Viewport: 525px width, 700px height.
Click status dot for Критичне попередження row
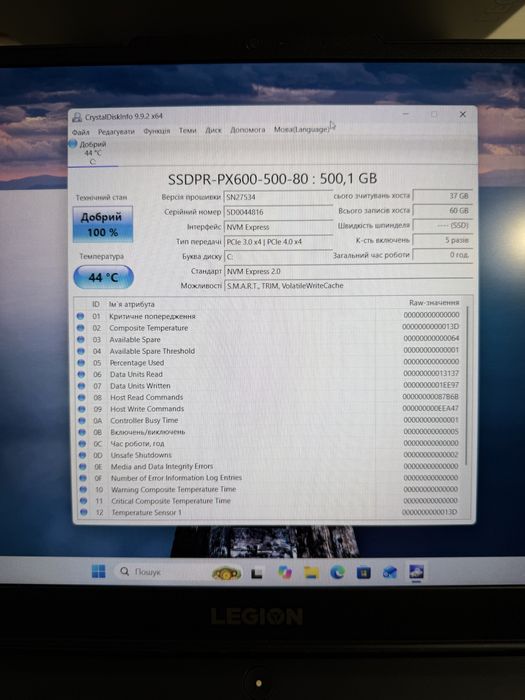[80, 316]
